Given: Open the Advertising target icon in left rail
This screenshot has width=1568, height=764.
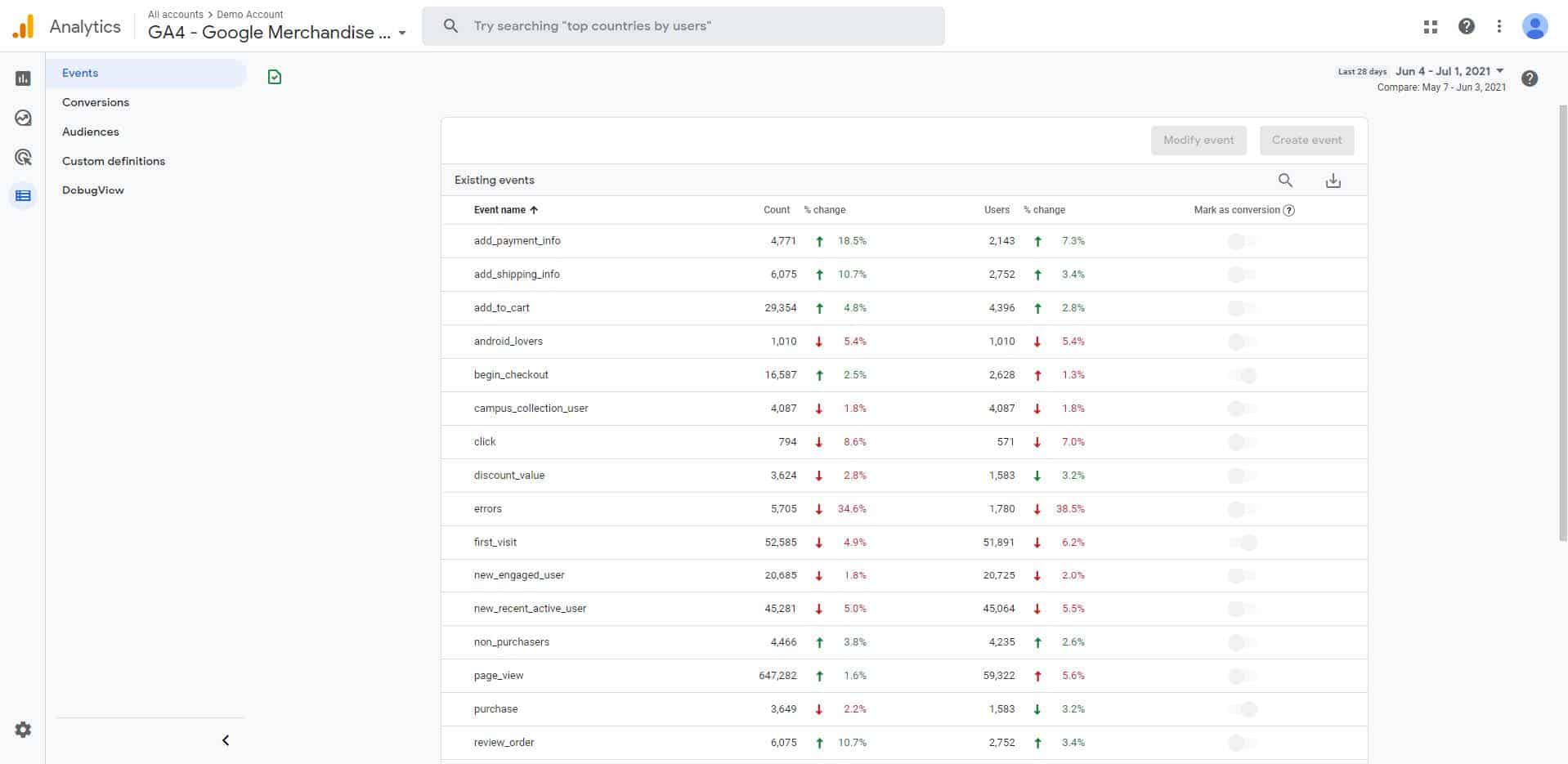Looking at the screenshot, I should pos(23,157).
